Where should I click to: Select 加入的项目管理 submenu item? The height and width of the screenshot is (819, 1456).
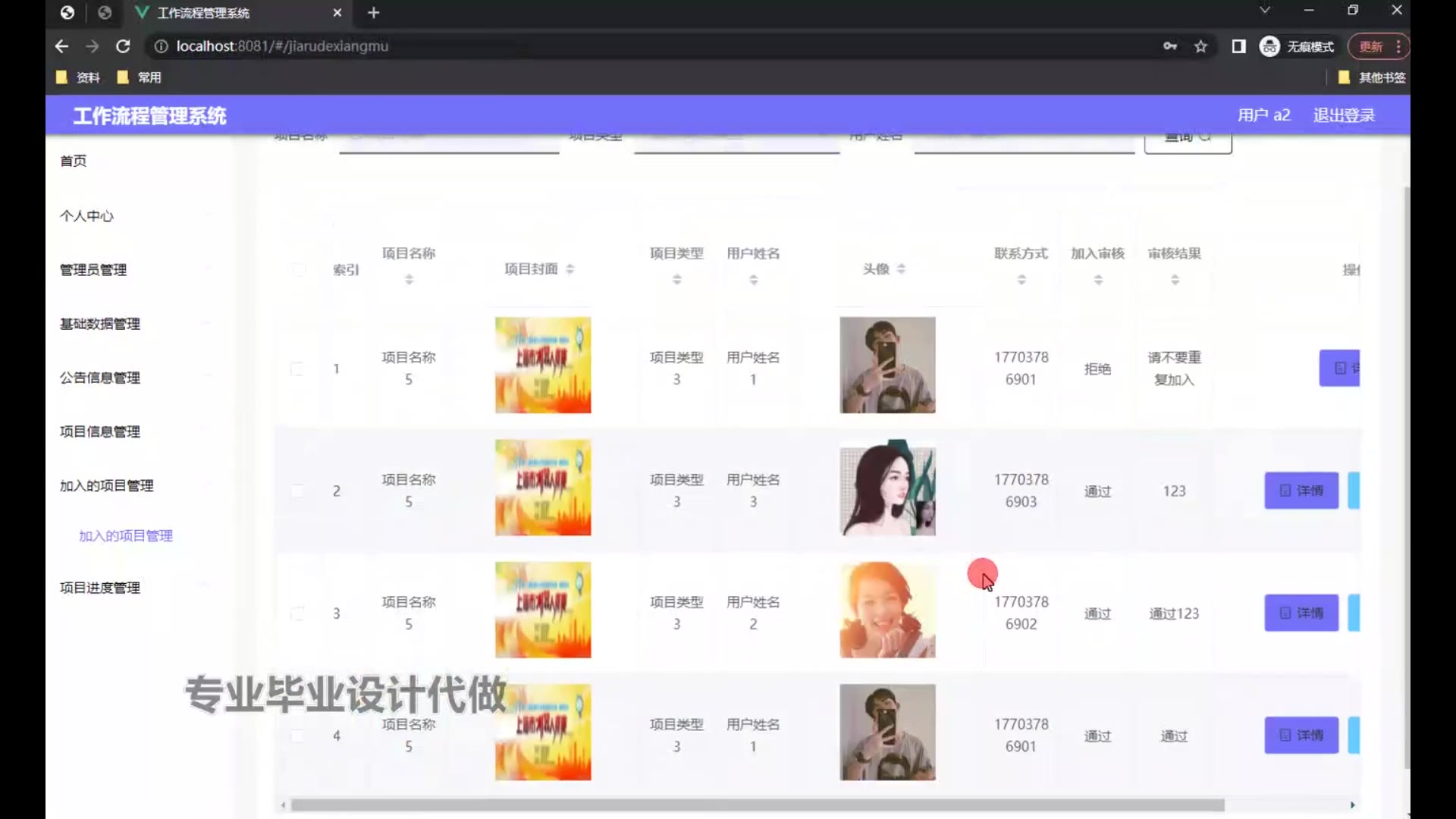coord(126,536)
